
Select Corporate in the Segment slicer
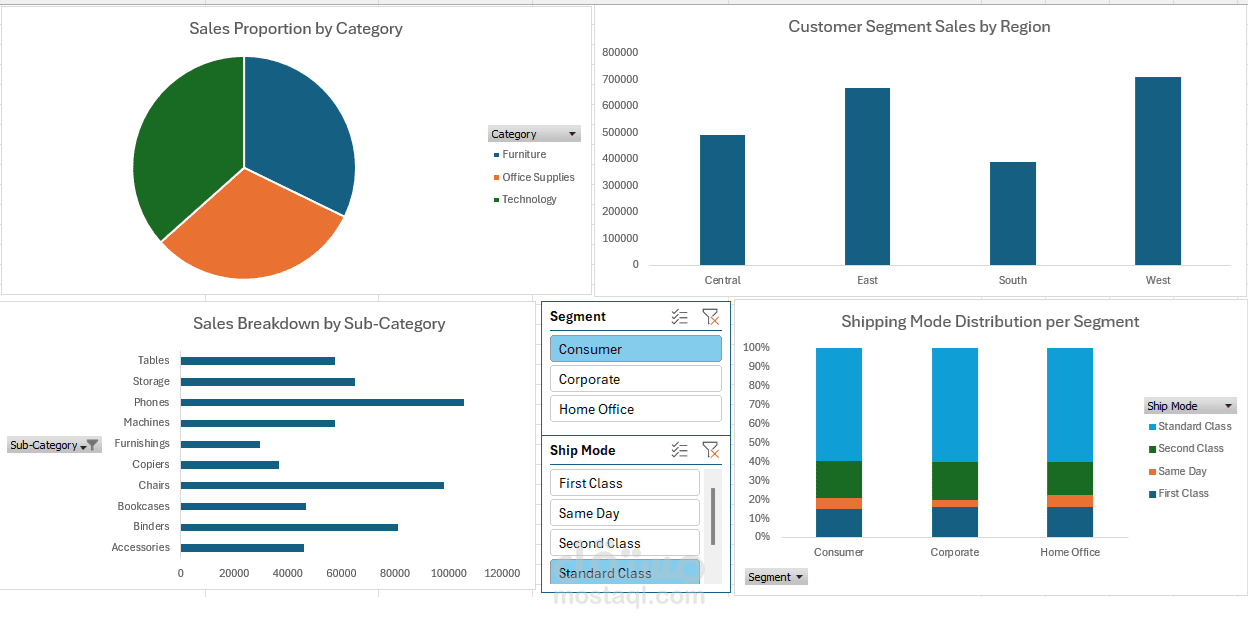pyautogui.click(x=635, y=379)
